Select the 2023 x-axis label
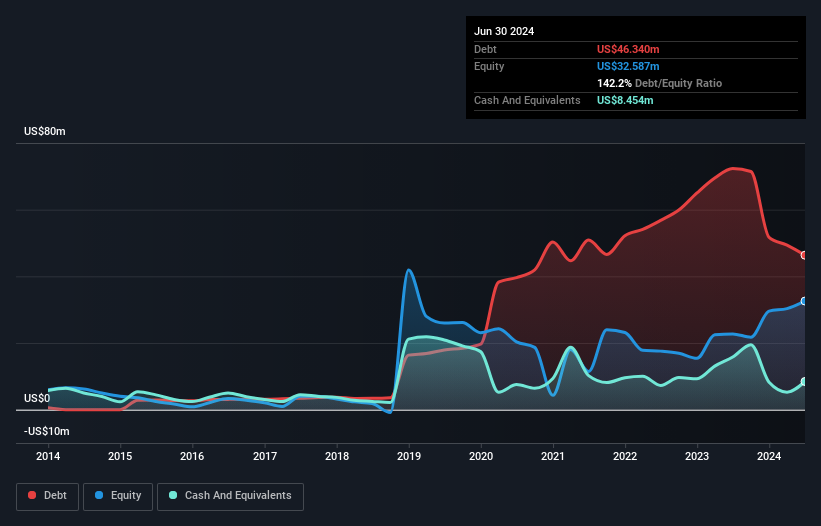 click(697, 456)
